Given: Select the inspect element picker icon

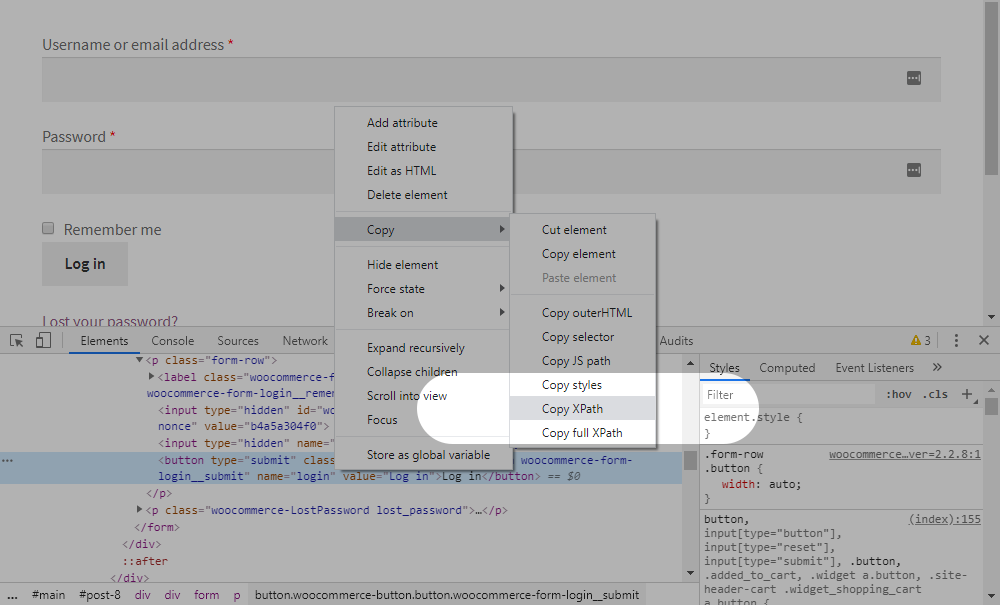Looking at the screenshot, I should pyautogui.click(x=17, y=340).
